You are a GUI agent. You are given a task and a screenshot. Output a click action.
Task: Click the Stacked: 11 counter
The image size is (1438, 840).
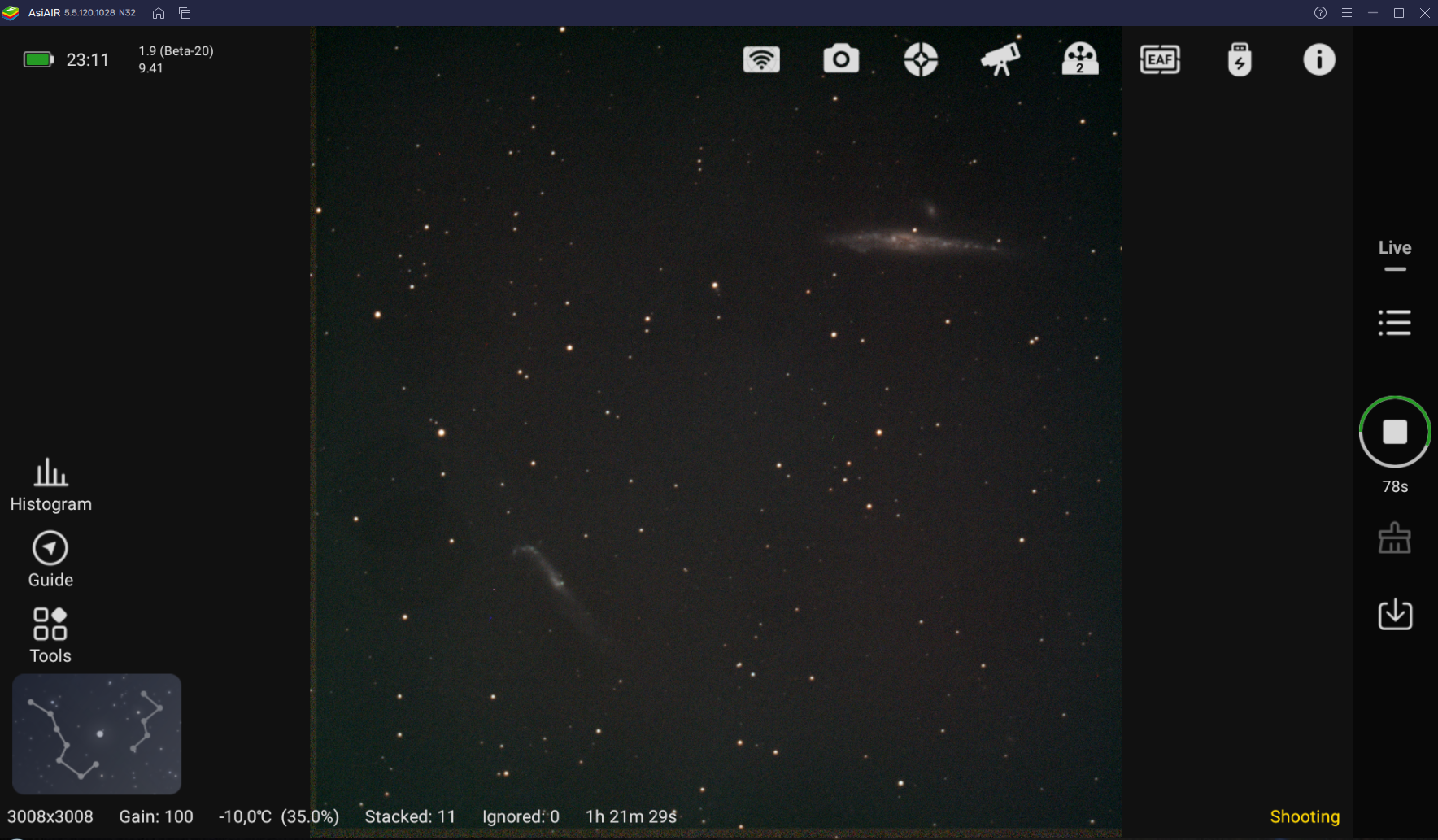point(410,816)
